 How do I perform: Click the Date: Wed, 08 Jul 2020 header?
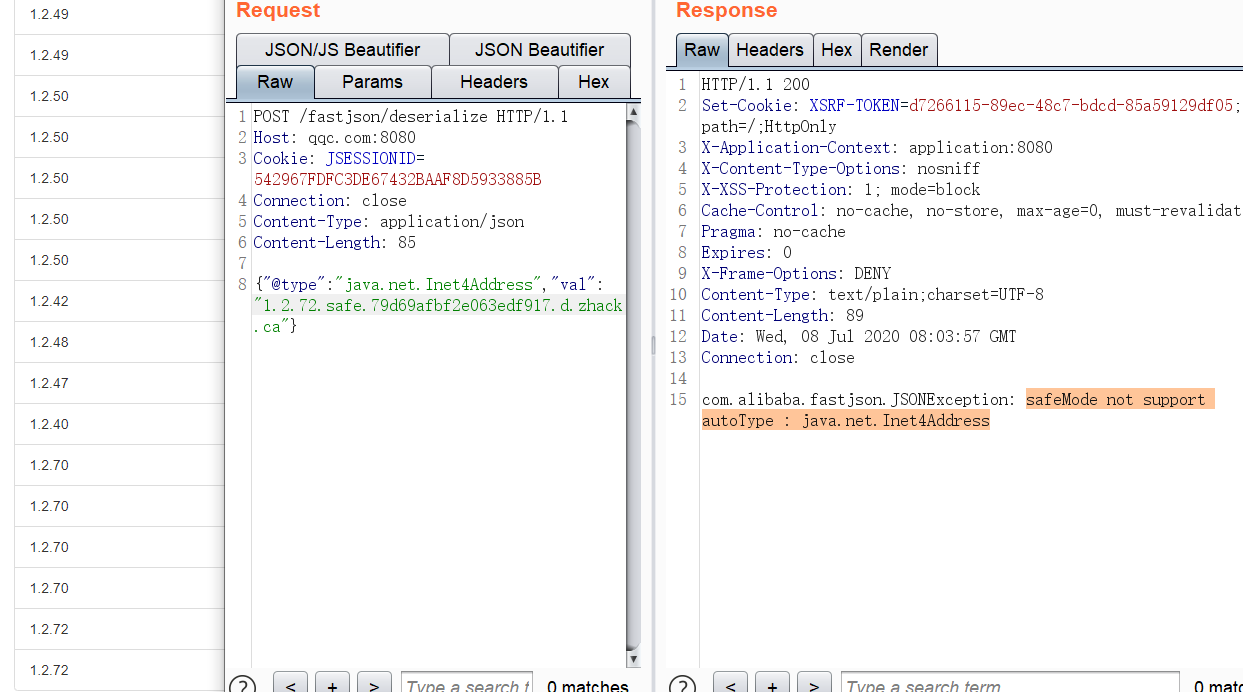pos(858,337)
